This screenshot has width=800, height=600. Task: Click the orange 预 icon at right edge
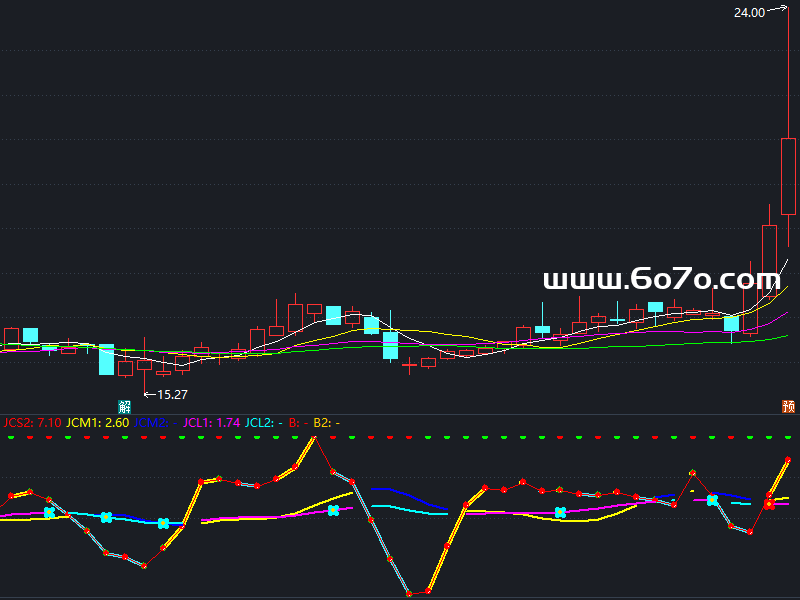pyautogui.click(x=788, y=406)
